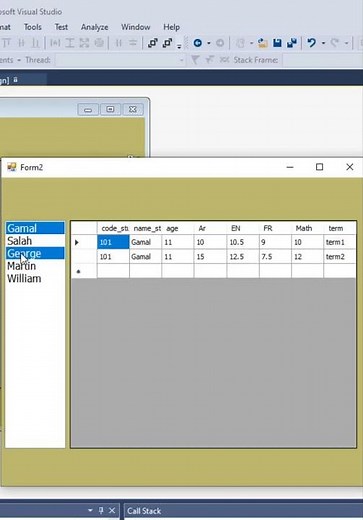Sort by the FR column header
The height and width of the screenshot is (520, 363).
(x=275, y=228)
